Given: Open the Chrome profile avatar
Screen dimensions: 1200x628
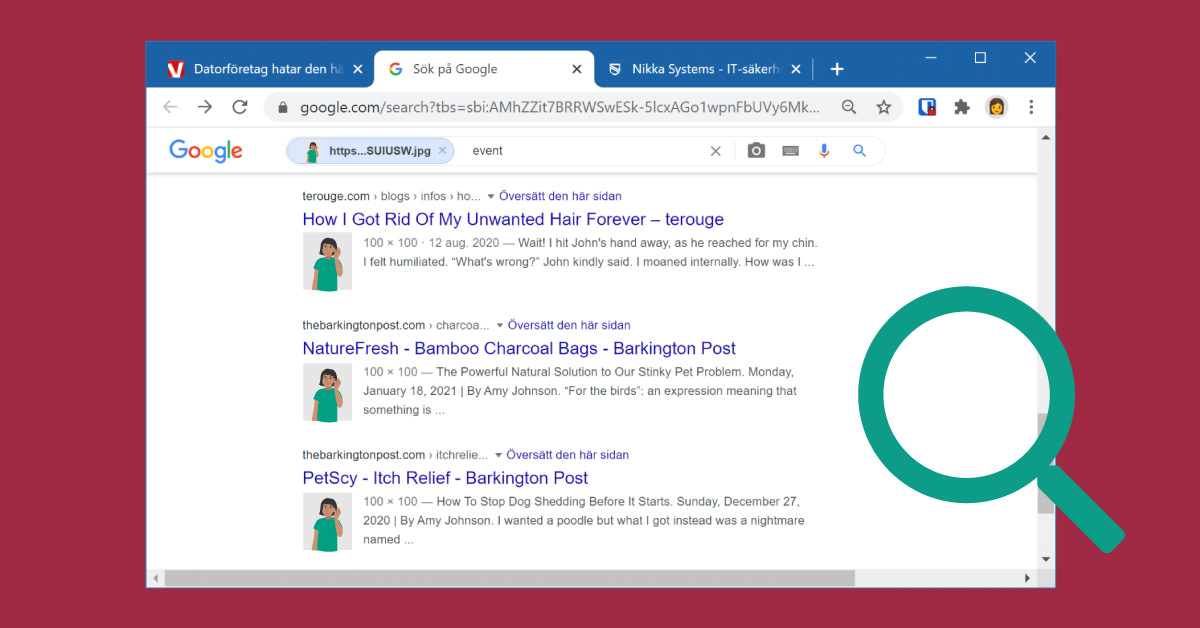Looking at the screenshot, I should pyautogui.click(x=996, y=107).
